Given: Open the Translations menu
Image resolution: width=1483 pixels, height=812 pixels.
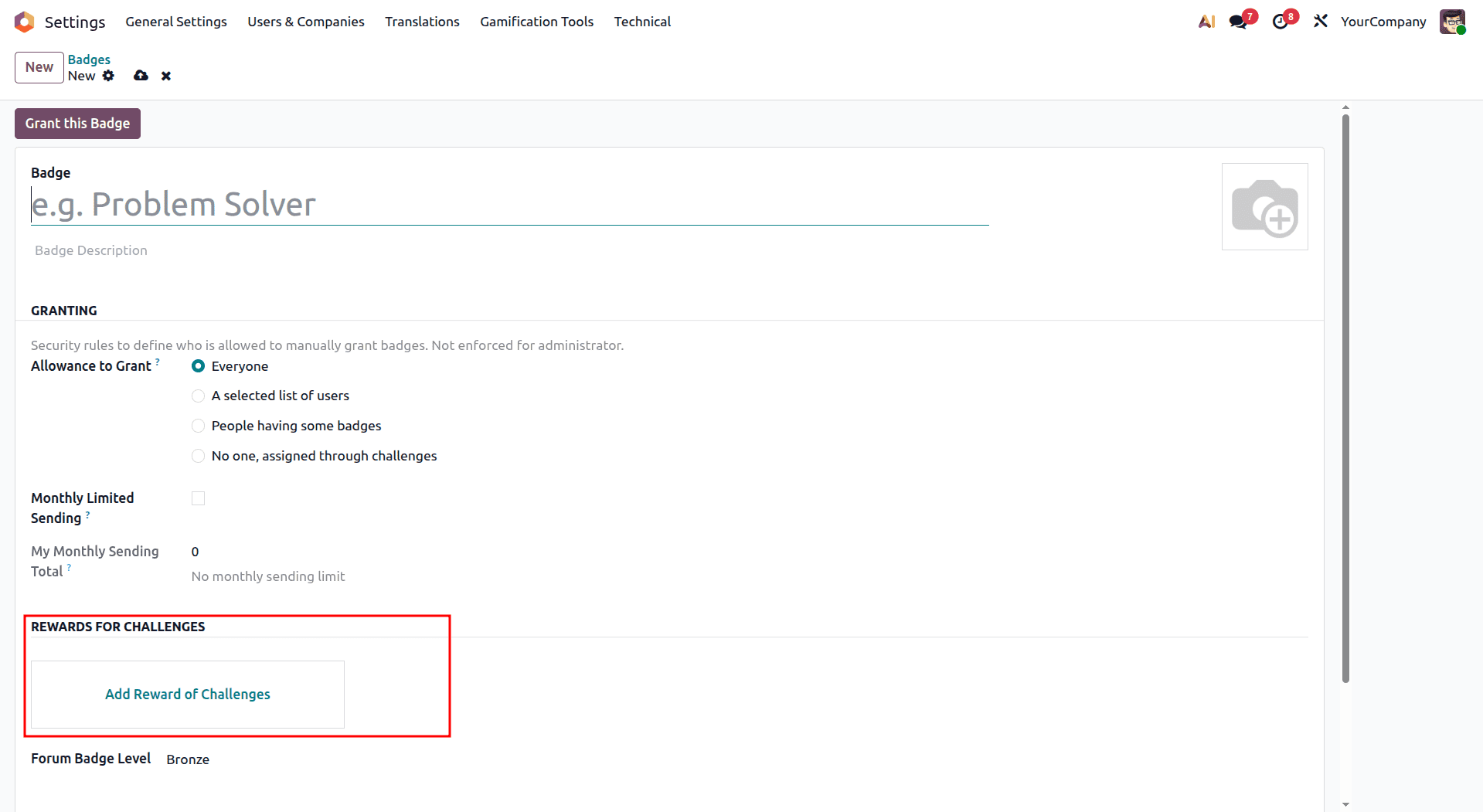Looking at the screenshot, I should point(422,22).
